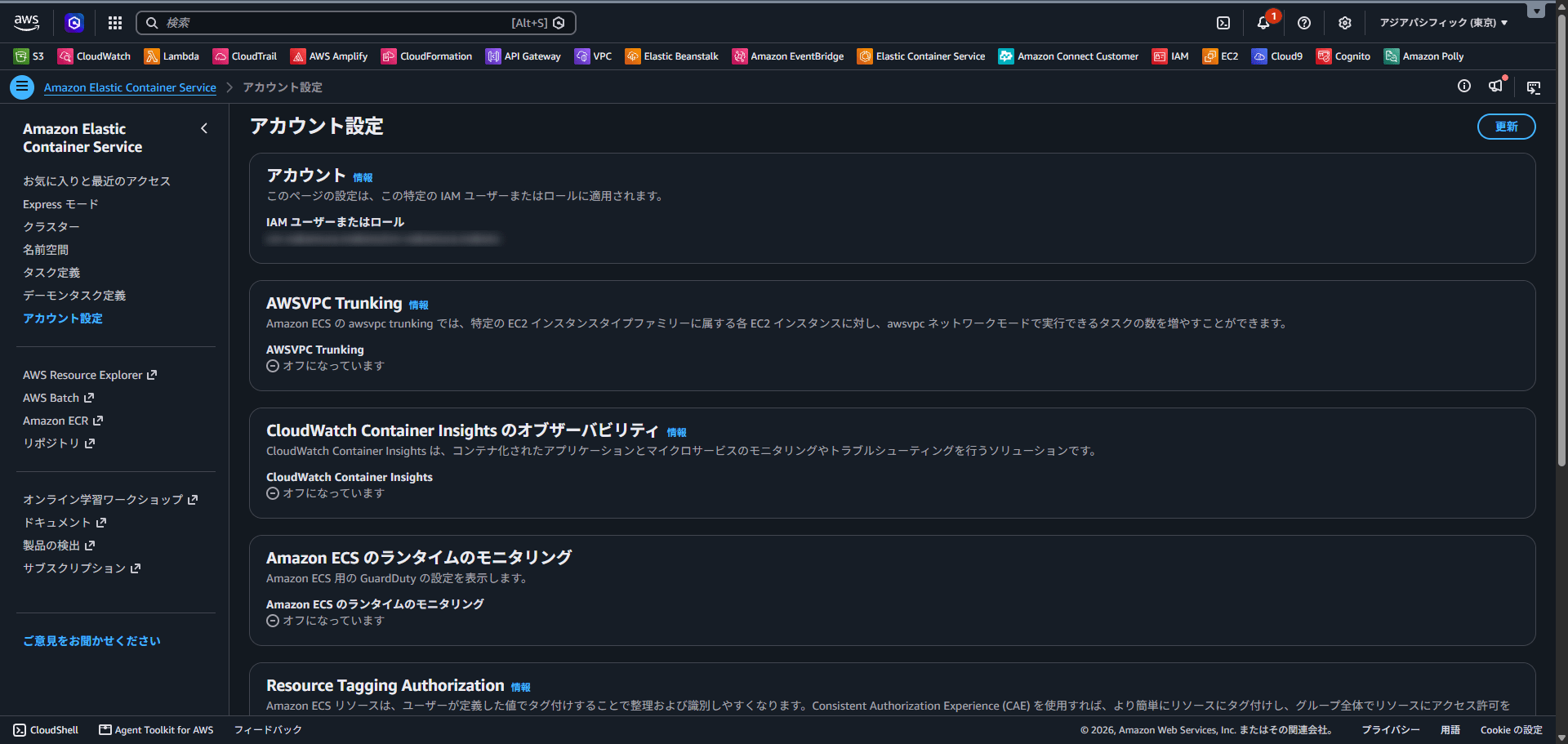Open 情報 link beside AWSVPC Trunking
The height and width of the screenshot is (744, 1568).
click(x=418, y=305)
